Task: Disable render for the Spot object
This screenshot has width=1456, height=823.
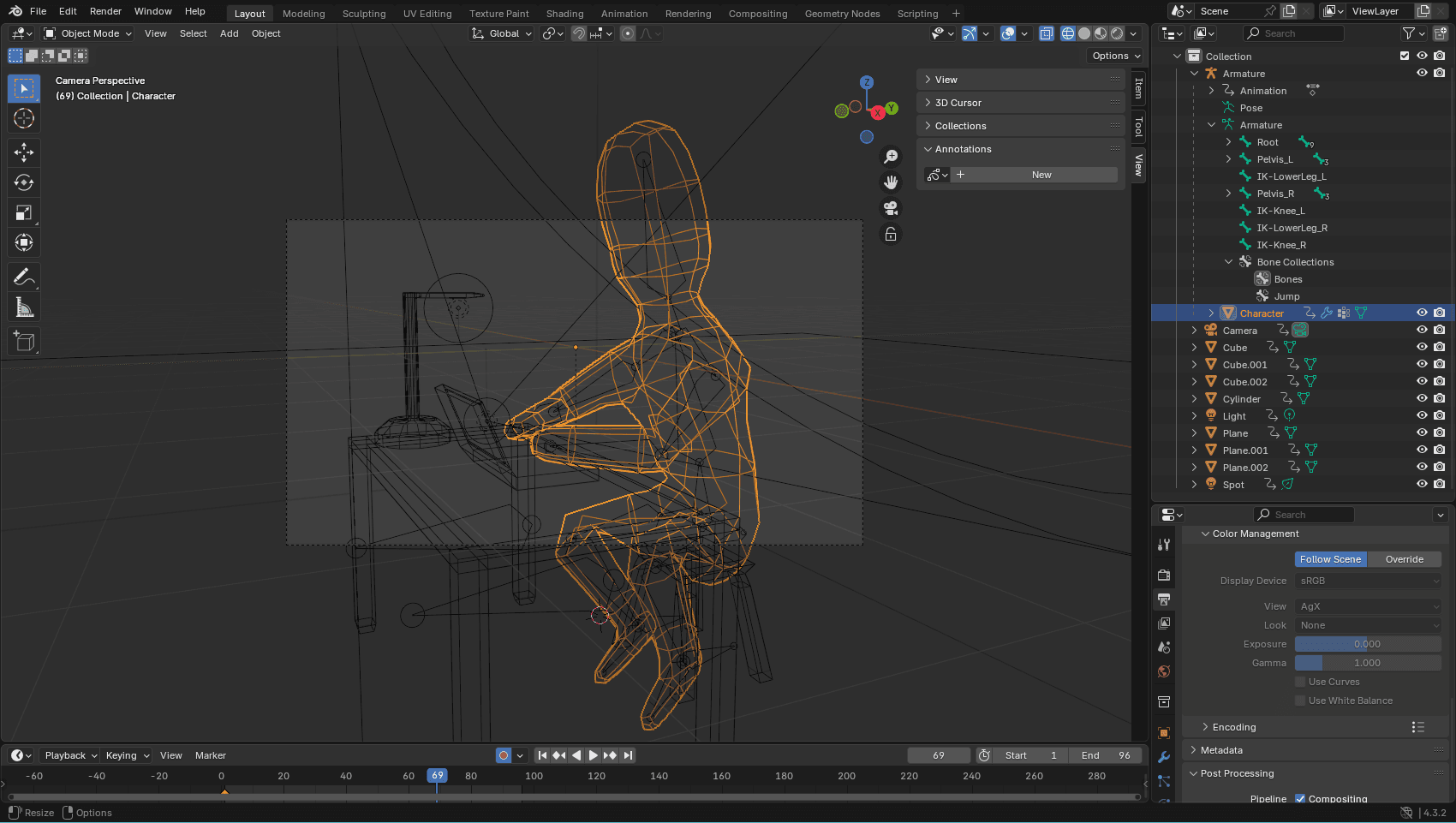Action: coord(1439,484)
